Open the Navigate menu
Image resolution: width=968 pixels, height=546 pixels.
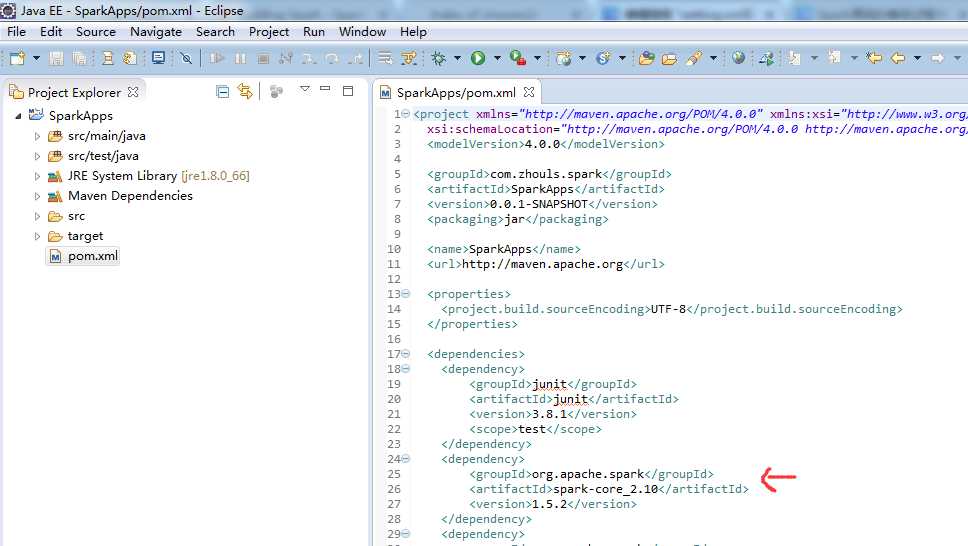(156, 32)
